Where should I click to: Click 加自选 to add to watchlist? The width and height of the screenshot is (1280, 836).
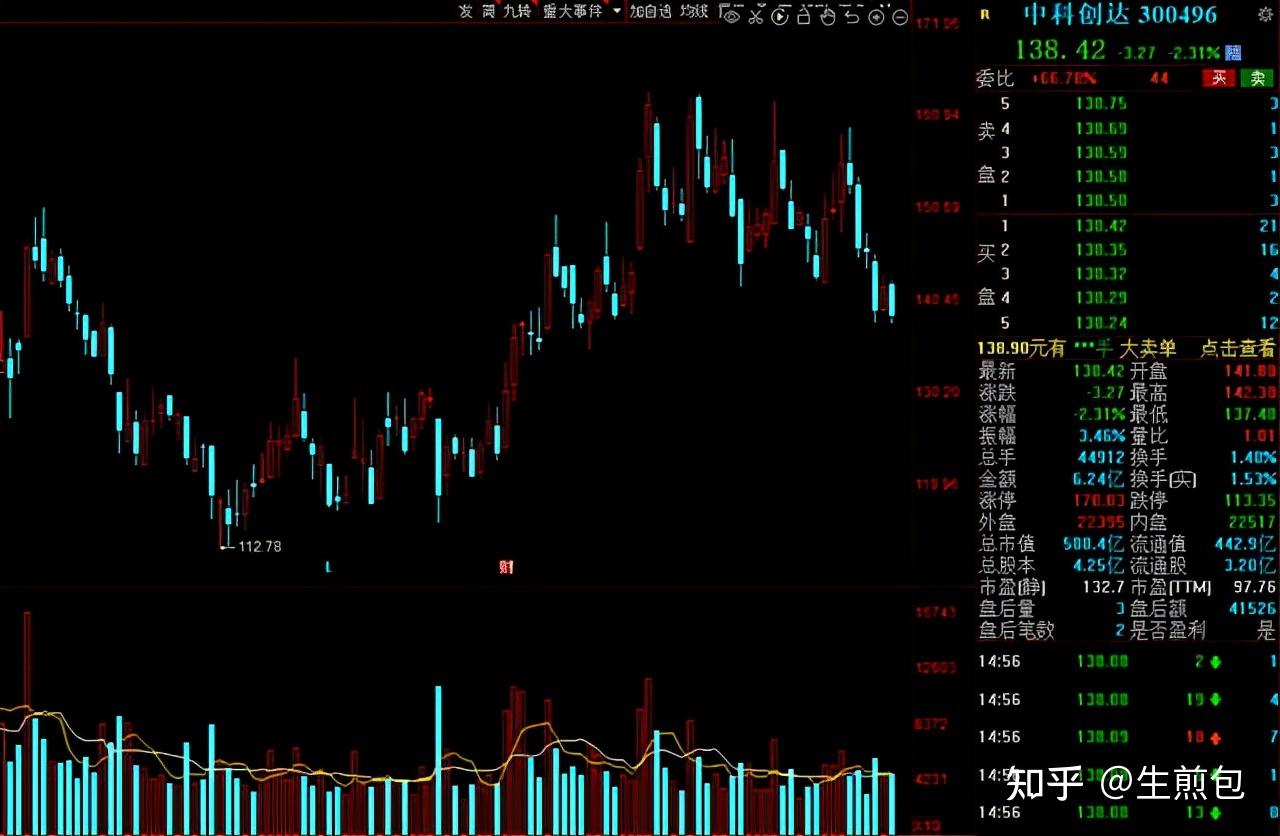[x=650, y=11]
